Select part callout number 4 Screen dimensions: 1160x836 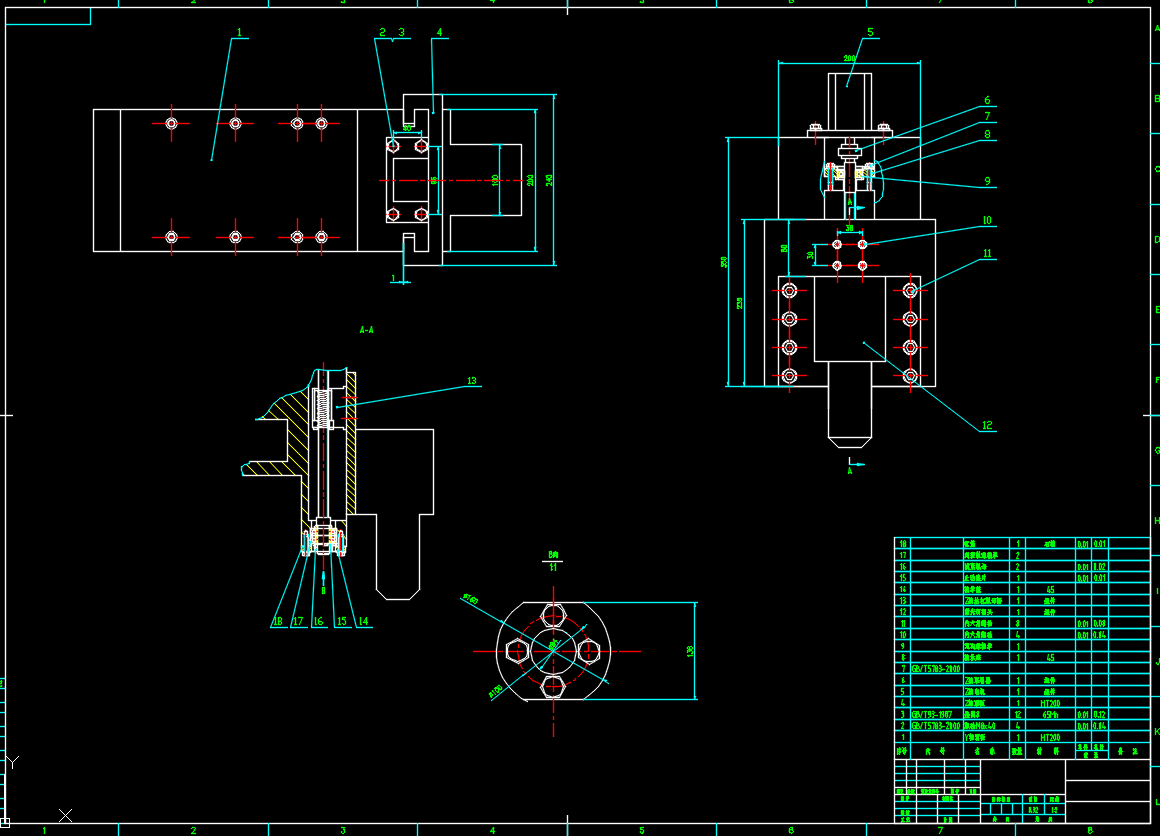[438, 32]
